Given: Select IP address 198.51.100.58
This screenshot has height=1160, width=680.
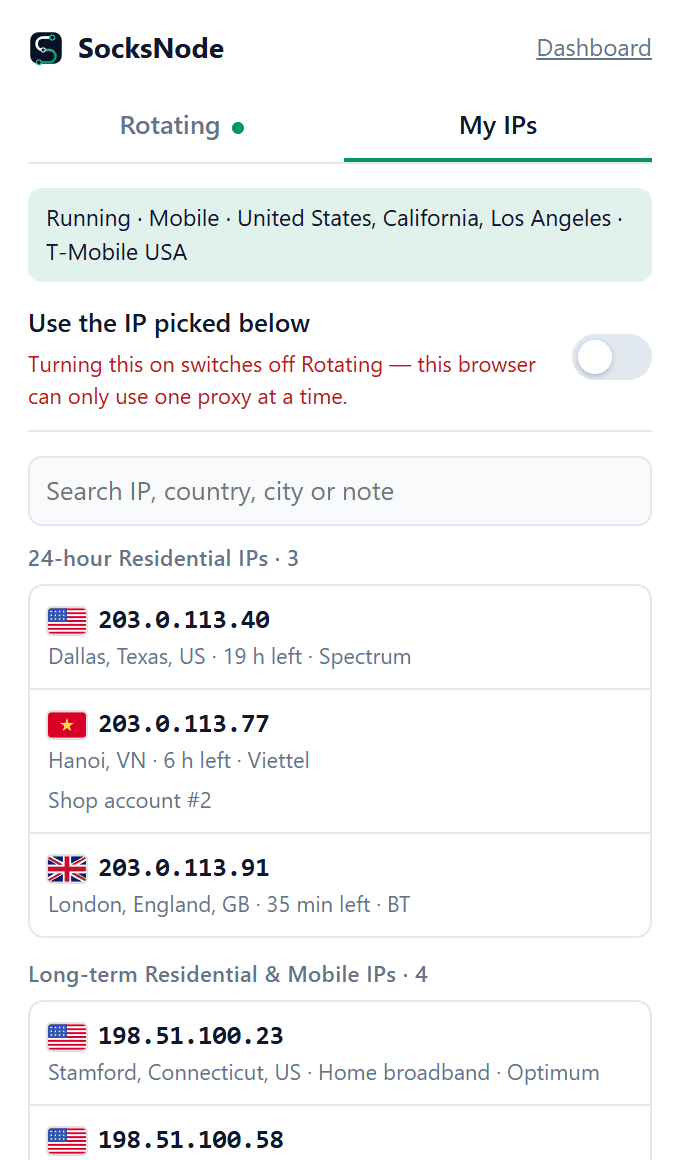Looking at the screenshot, I should pos(191,1140).
